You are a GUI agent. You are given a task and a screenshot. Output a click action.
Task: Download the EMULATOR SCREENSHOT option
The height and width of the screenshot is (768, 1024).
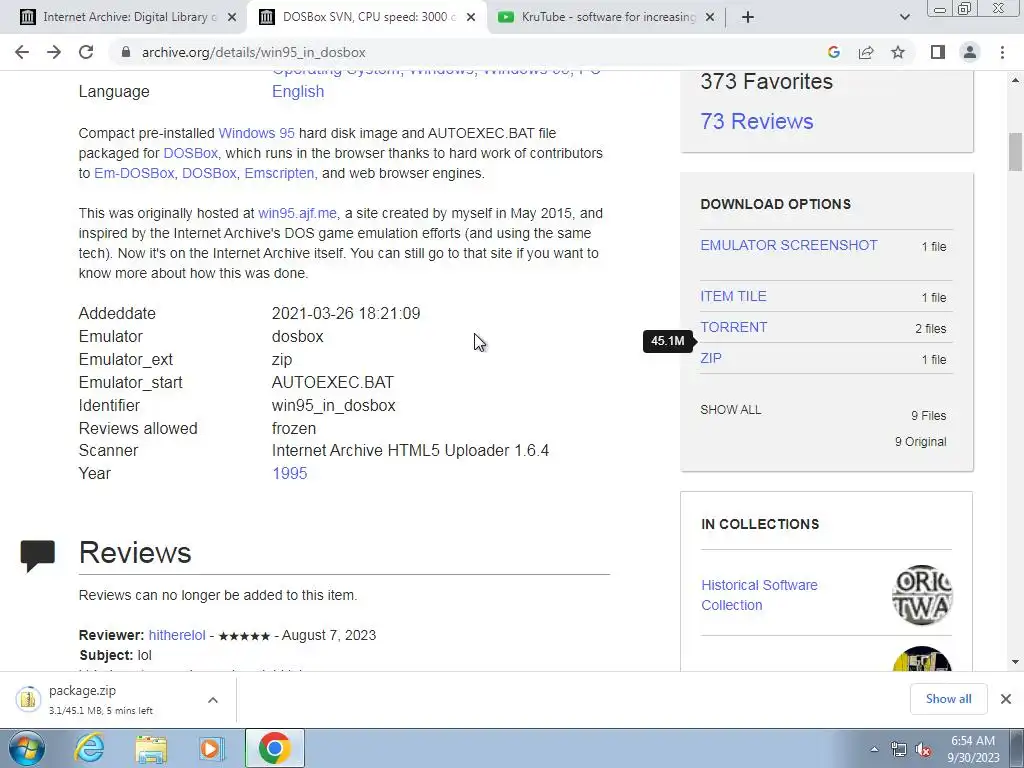pyautogui.click(x=789, y=245)
